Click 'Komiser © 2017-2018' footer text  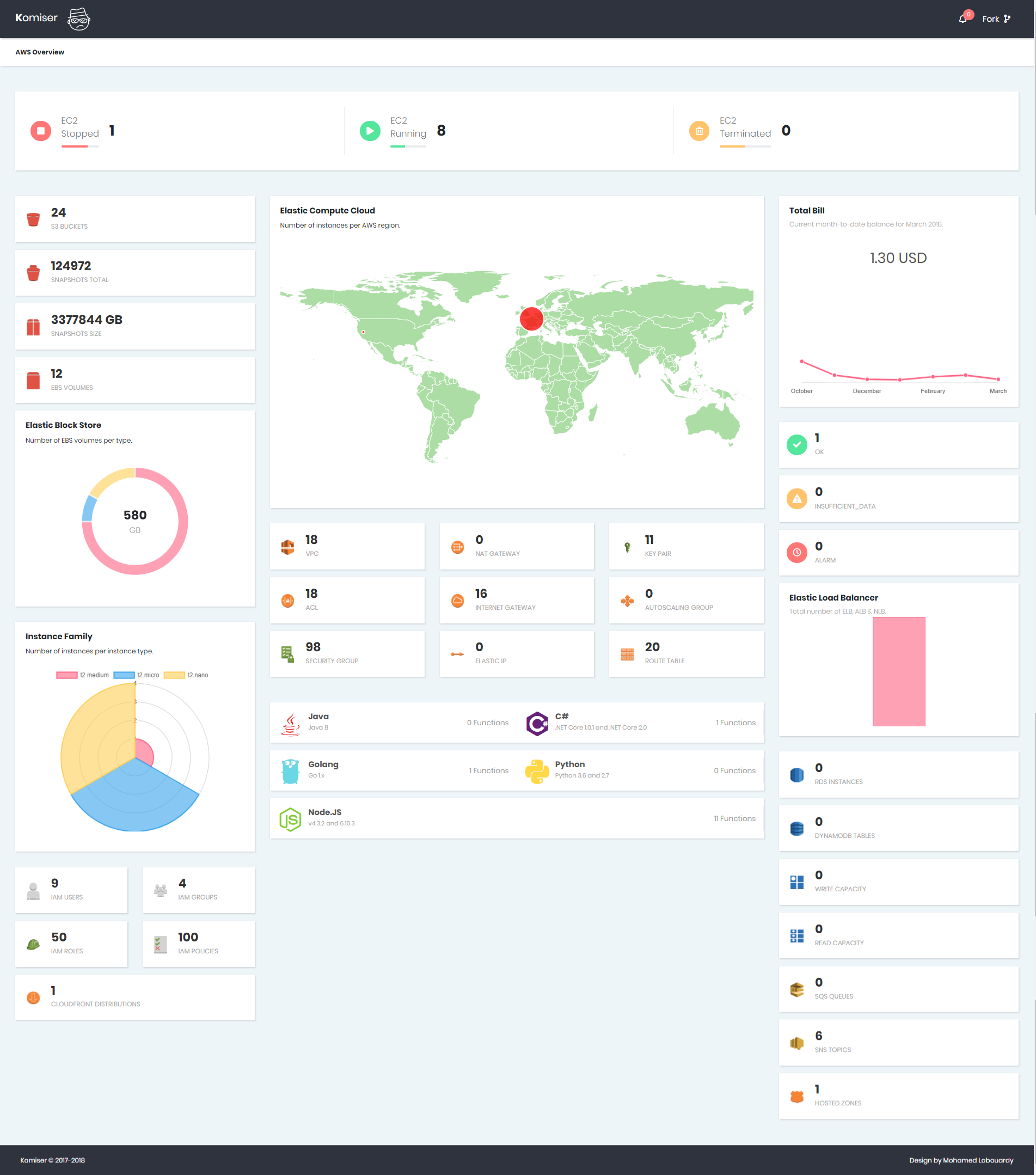point(52,1160)
